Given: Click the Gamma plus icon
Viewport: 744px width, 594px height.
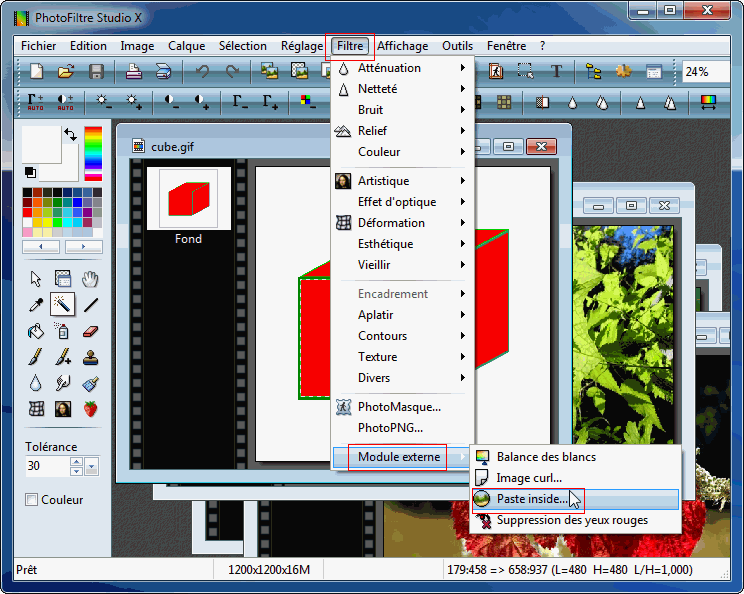Looking at the screenshot, I should click(270, 102).
